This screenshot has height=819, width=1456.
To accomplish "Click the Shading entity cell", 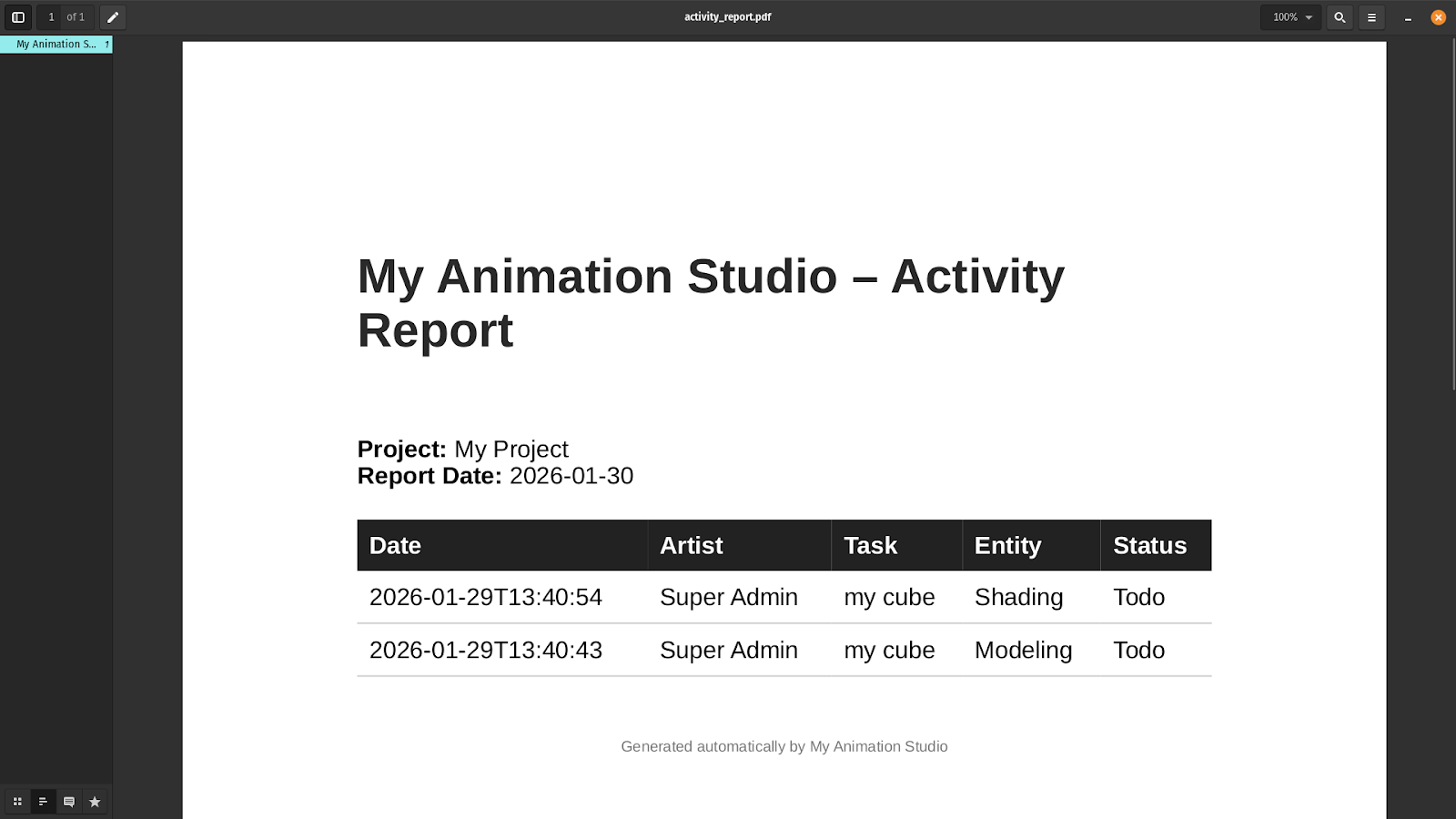I will (x=1018, y=597).
